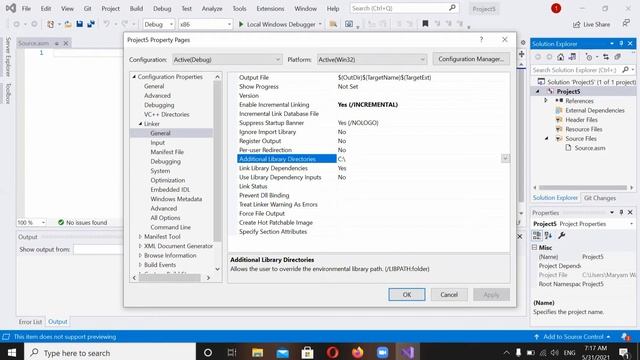Open the Debug solution configuration dropdown
Screen dimensions: 640x360
(159, 24)
